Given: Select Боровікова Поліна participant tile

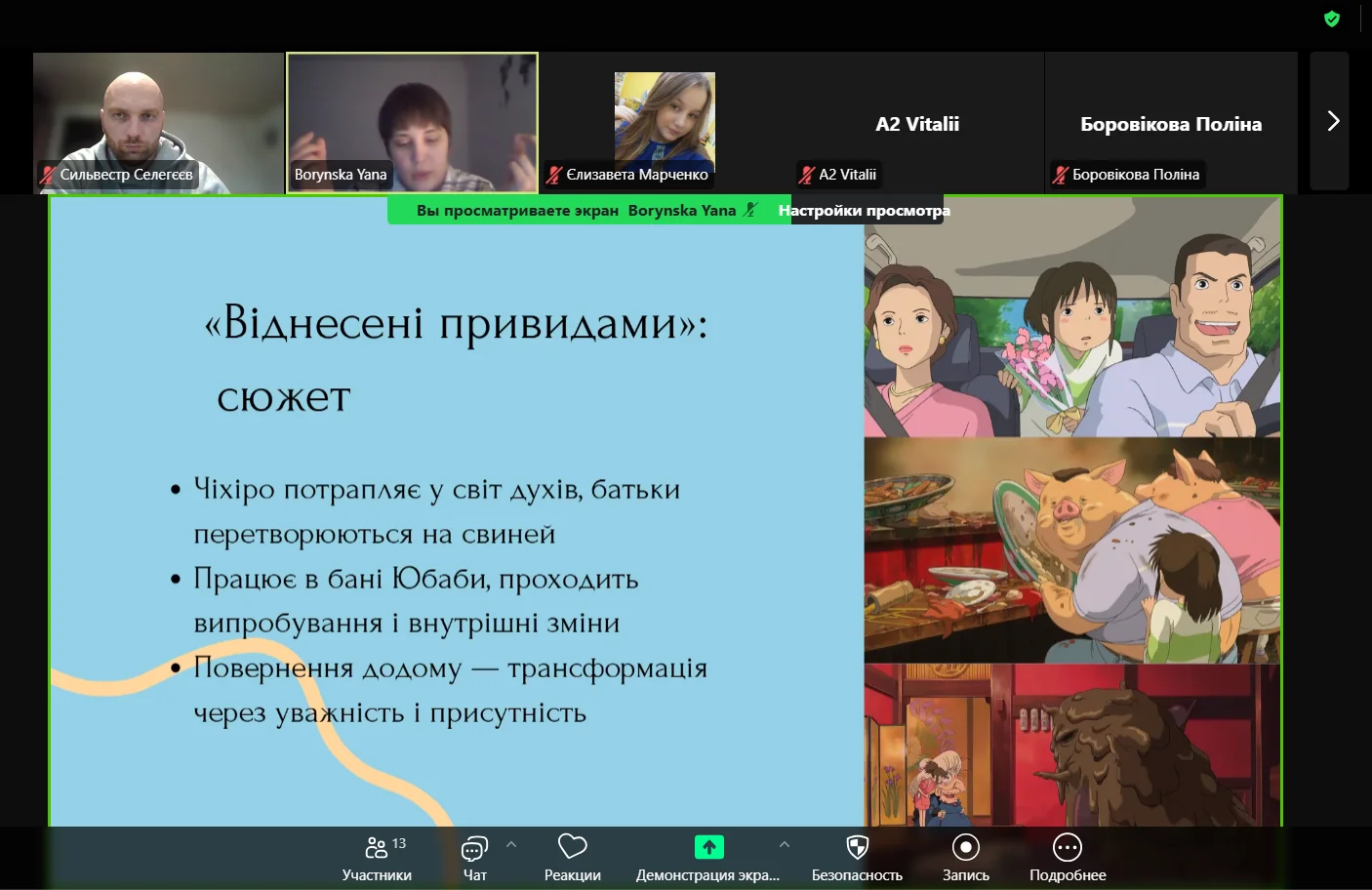Looking at the screenshot, I should (x=1170, y=124).
